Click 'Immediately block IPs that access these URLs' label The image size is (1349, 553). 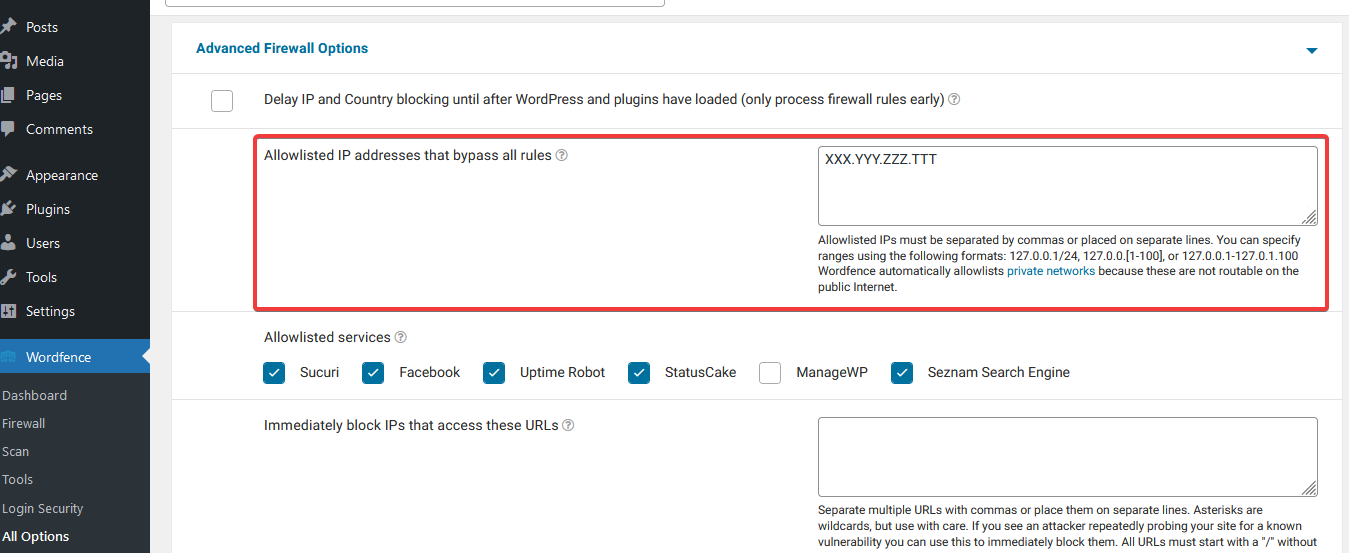411,425
